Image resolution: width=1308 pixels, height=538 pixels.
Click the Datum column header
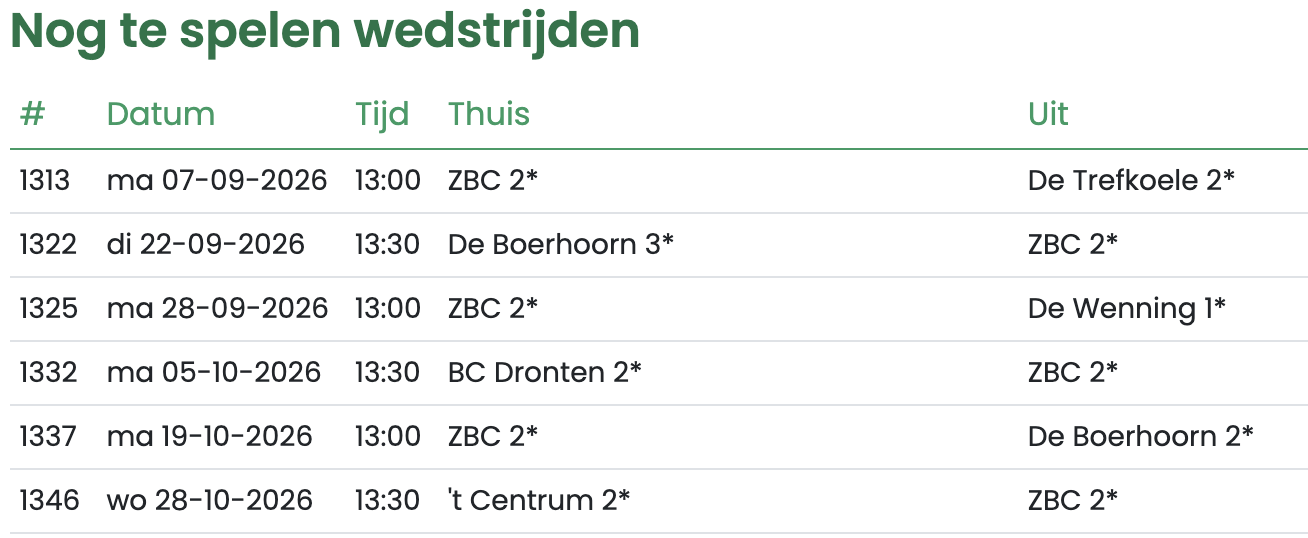click(161, 114)
